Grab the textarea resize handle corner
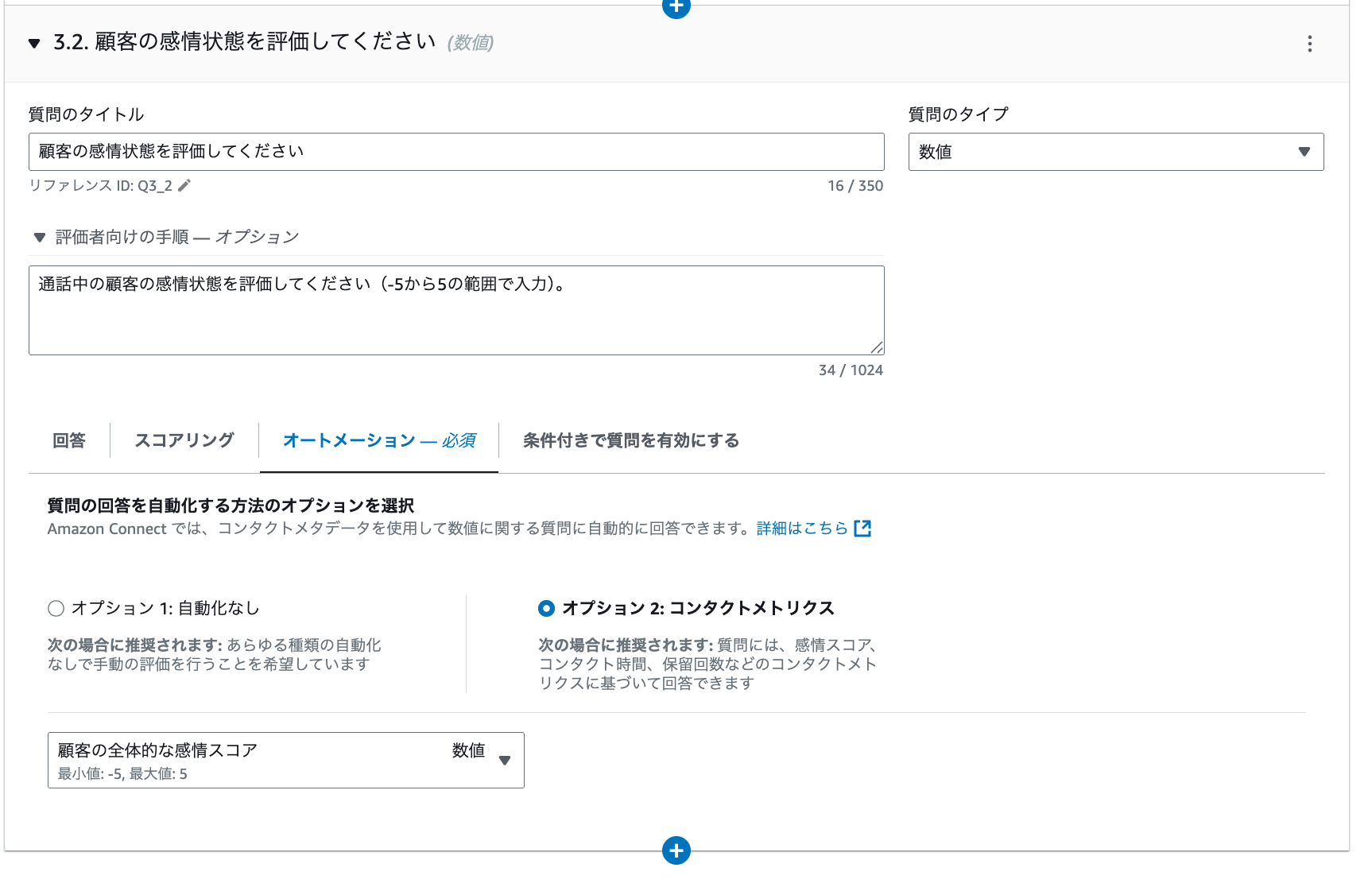 coord(877,347)
